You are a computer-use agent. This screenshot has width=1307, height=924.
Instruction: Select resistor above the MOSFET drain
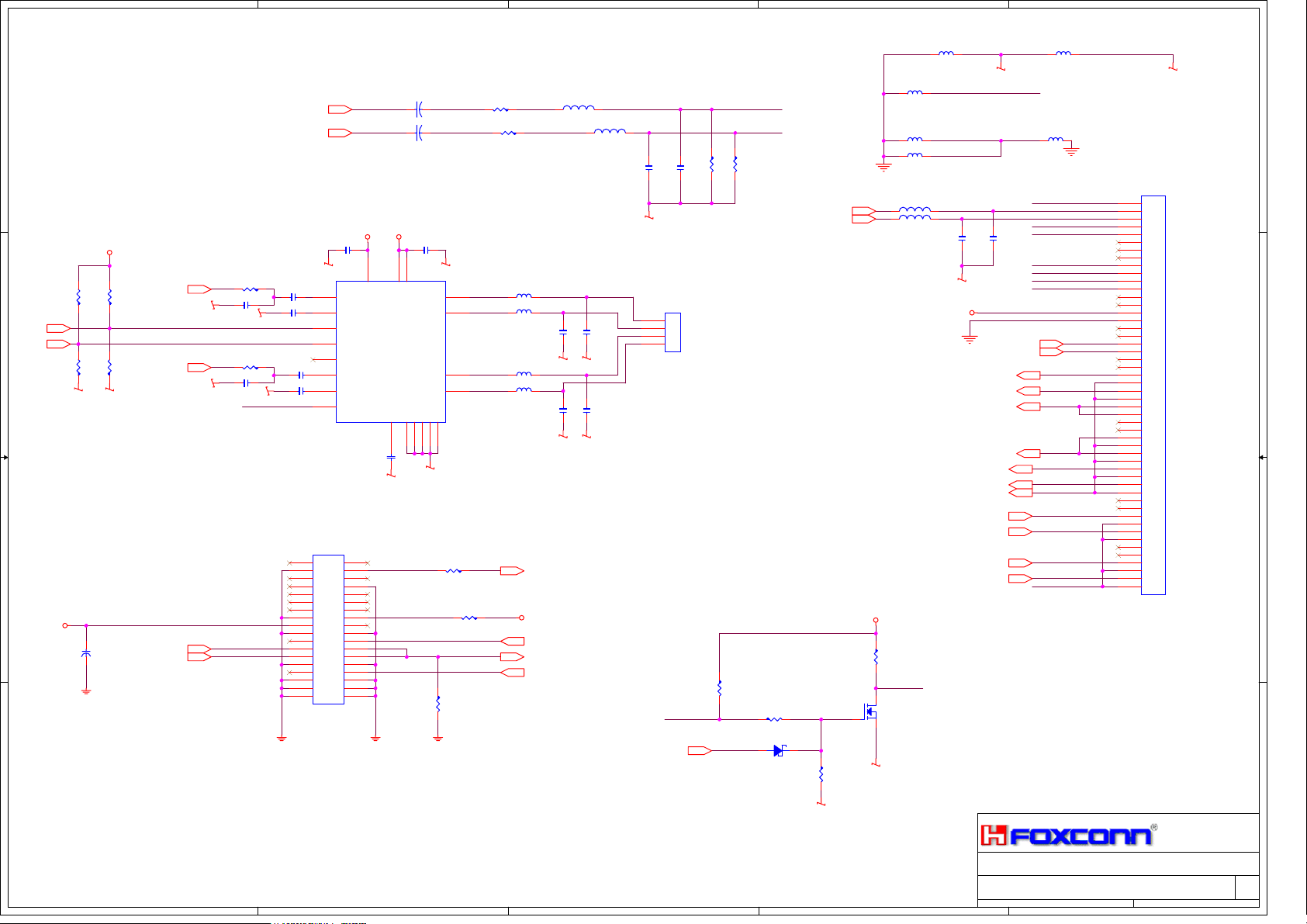click(x=876, y=657)
